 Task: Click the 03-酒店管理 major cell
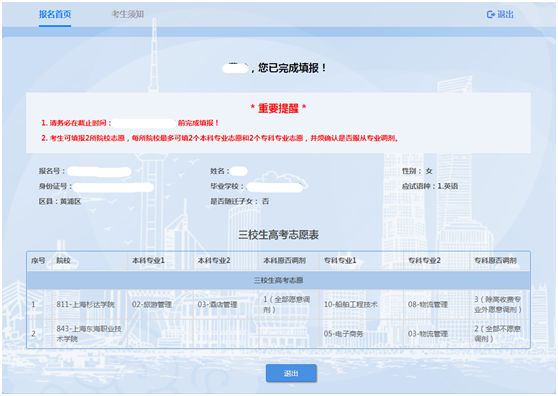[217, 305]
